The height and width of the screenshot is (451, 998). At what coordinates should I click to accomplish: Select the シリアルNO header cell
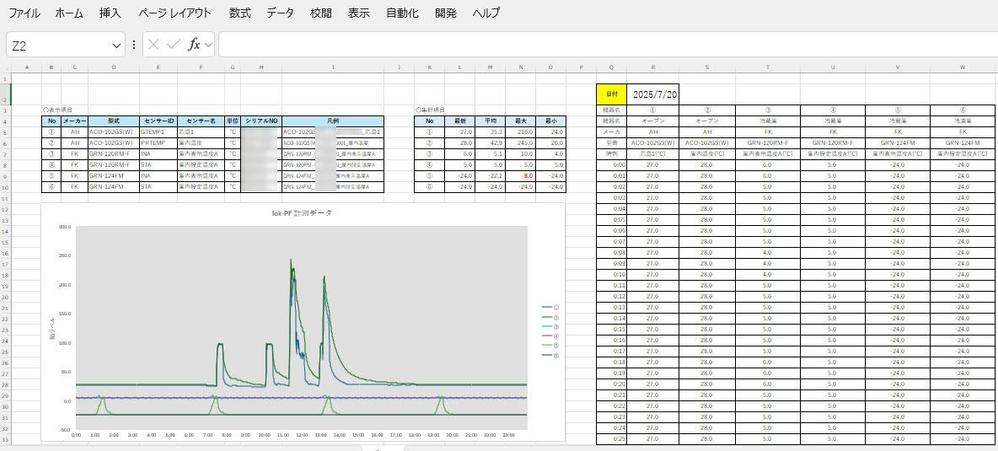pos(262,121)
